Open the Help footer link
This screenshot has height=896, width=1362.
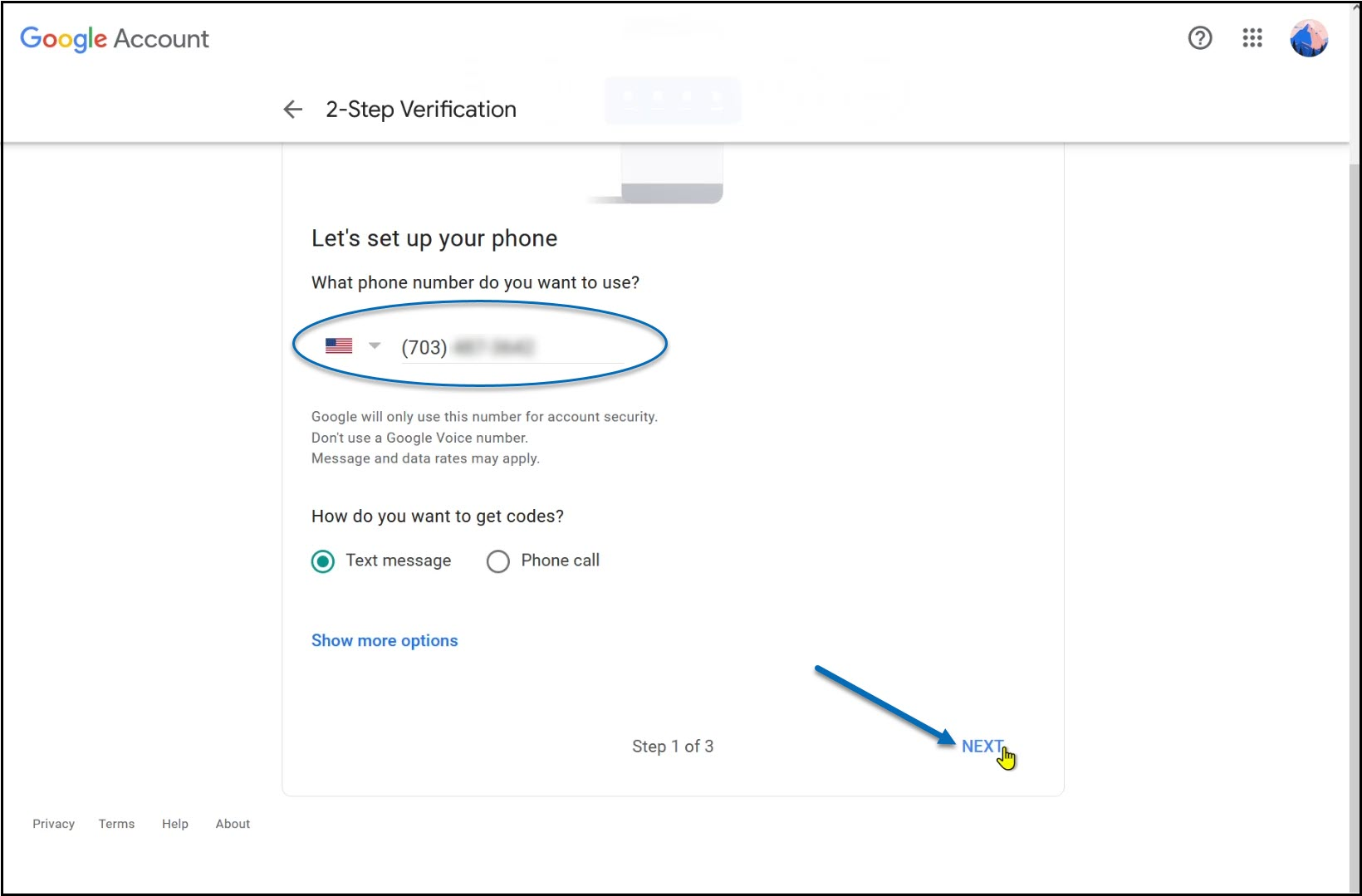(175, 824)
